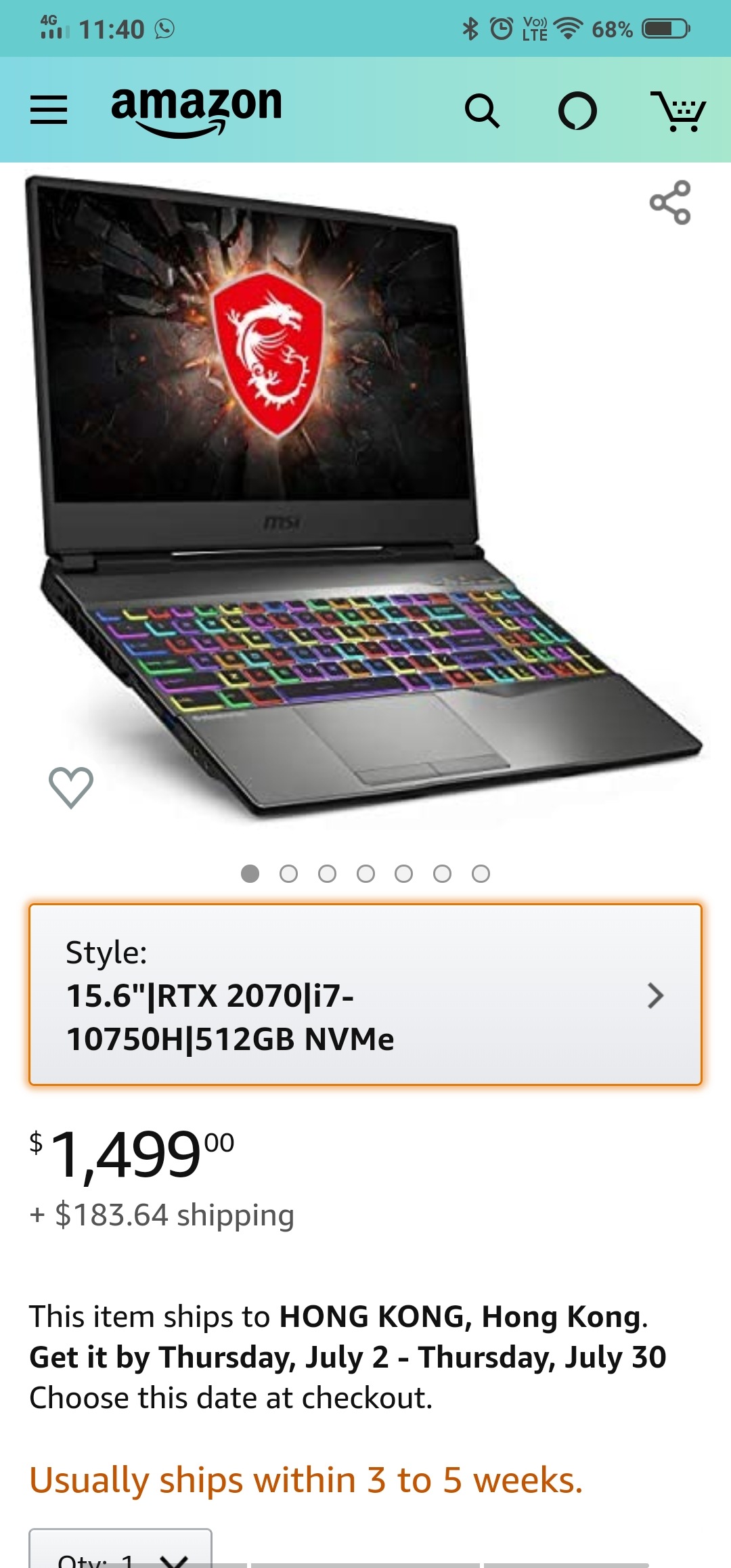
Task: Select the third image carousel dot
Action: click(x=327, y=874)
